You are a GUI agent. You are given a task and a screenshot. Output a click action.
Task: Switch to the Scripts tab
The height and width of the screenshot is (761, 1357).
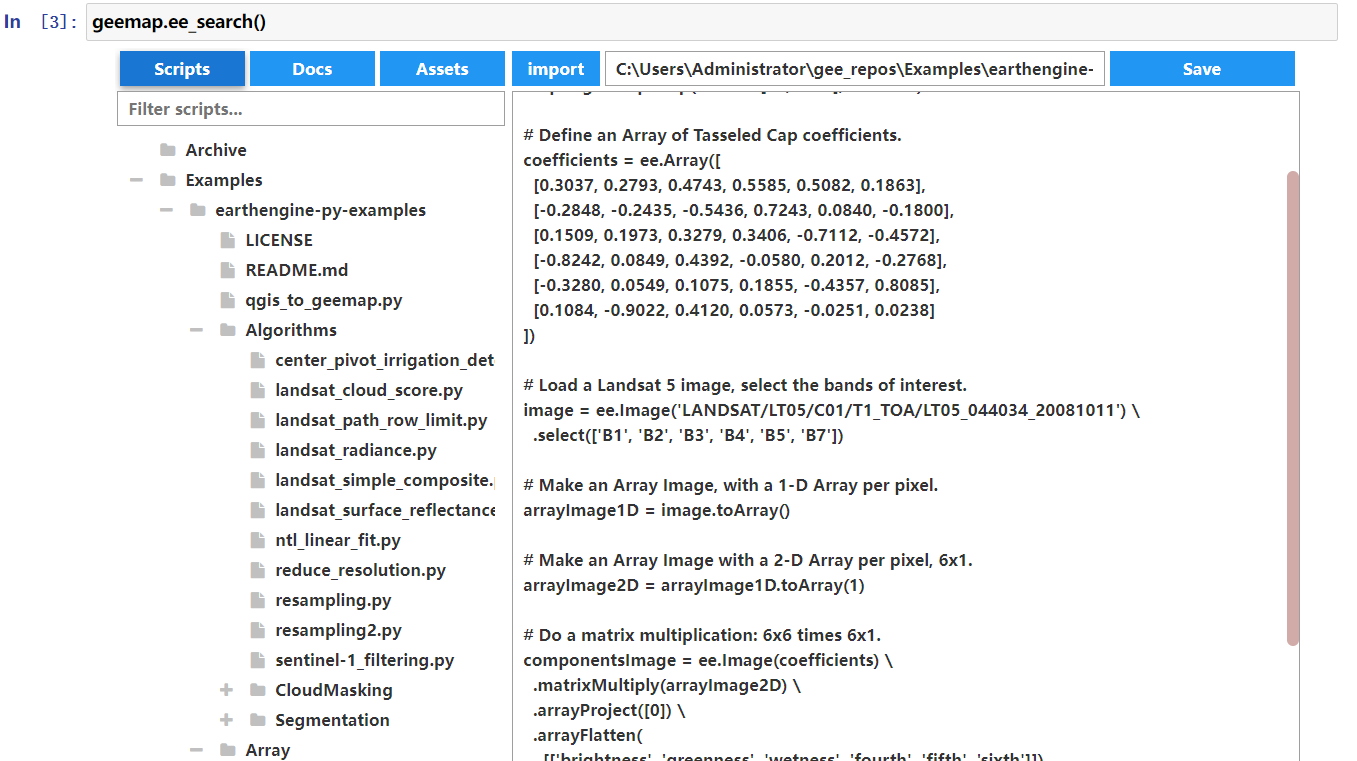182,69
